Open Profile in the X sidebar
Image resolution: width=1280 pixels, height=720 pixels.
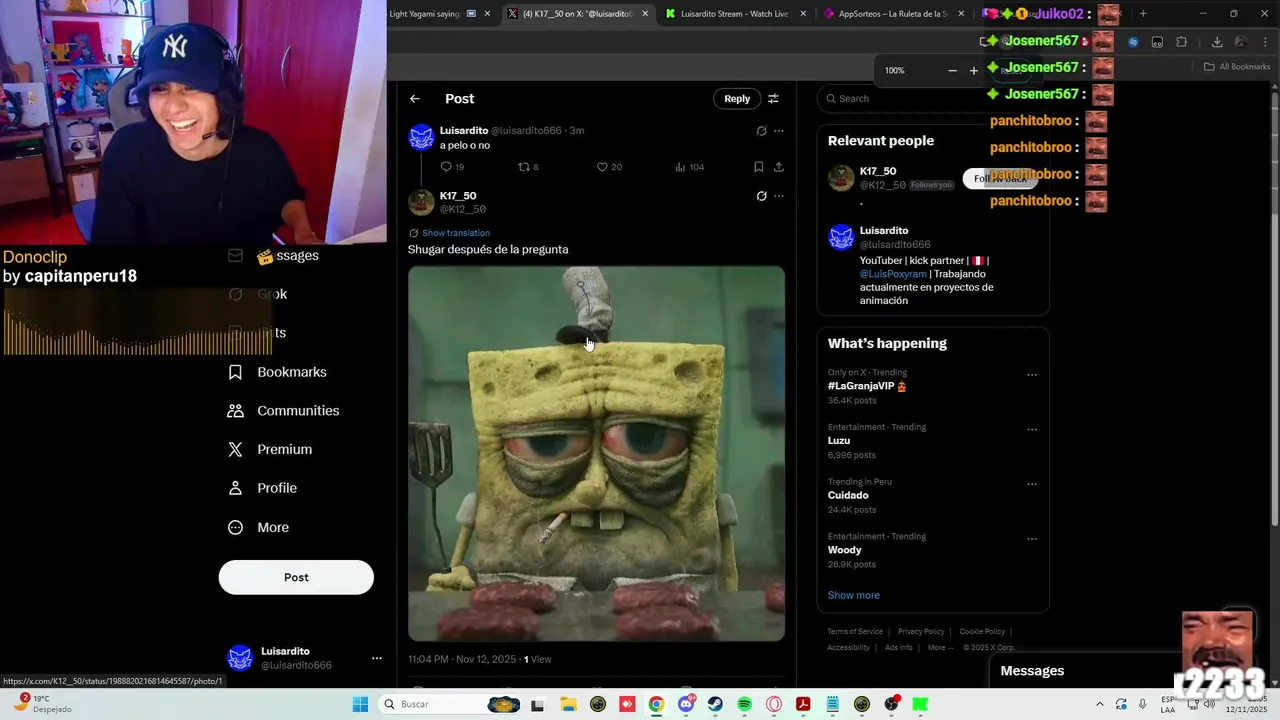click(x=263, y=488)
